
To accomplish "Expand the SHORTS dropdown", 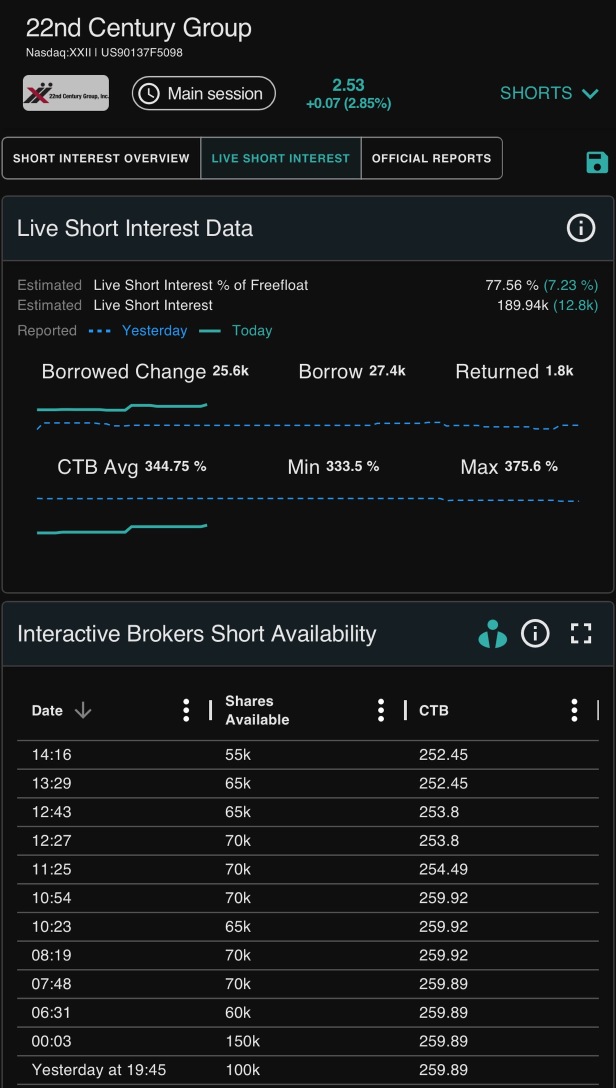I will point(549,93).
